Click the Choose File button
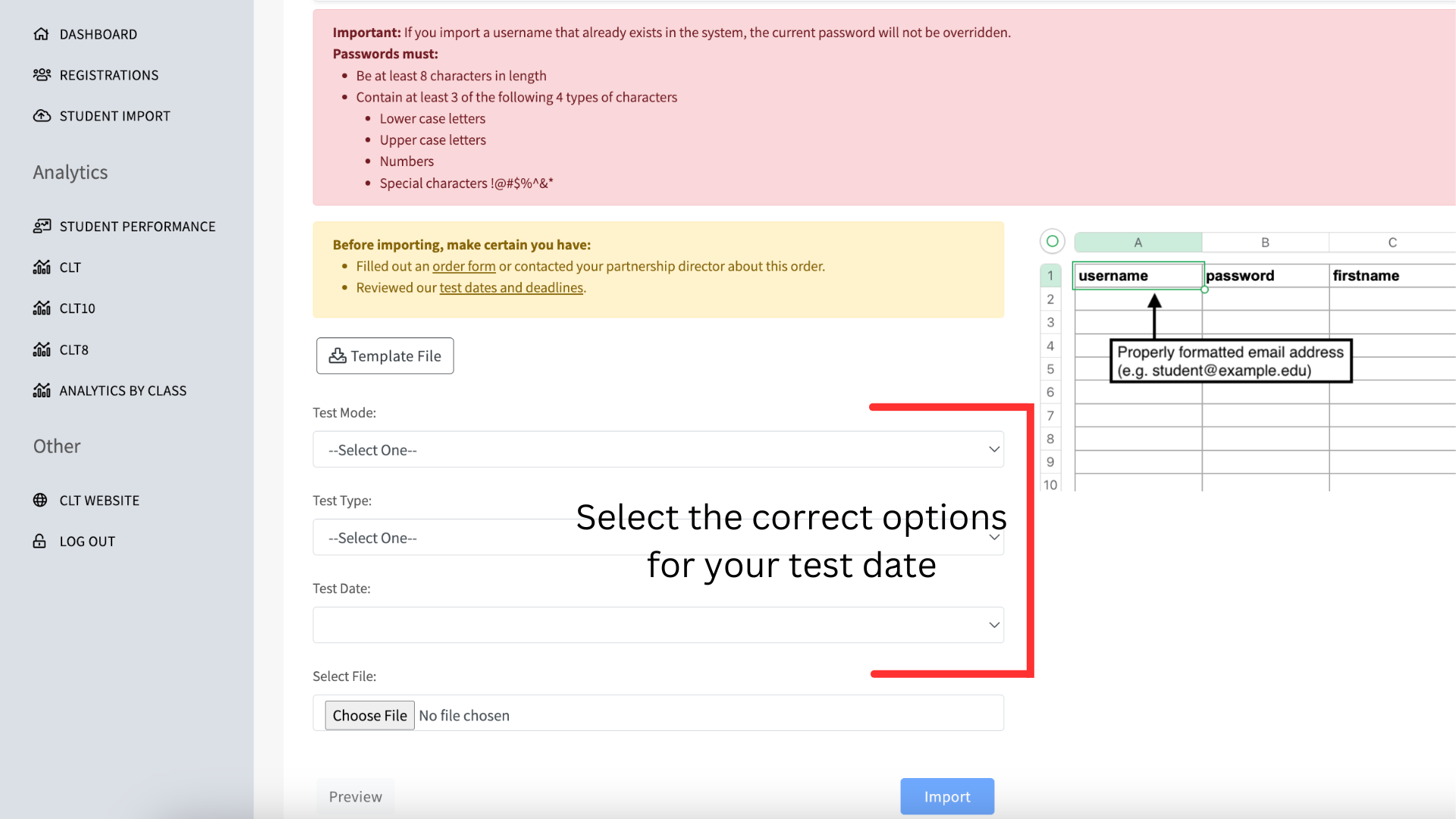Image resolution: width=1456 pixels, height=819 pixels. click(x=369, y=715)
